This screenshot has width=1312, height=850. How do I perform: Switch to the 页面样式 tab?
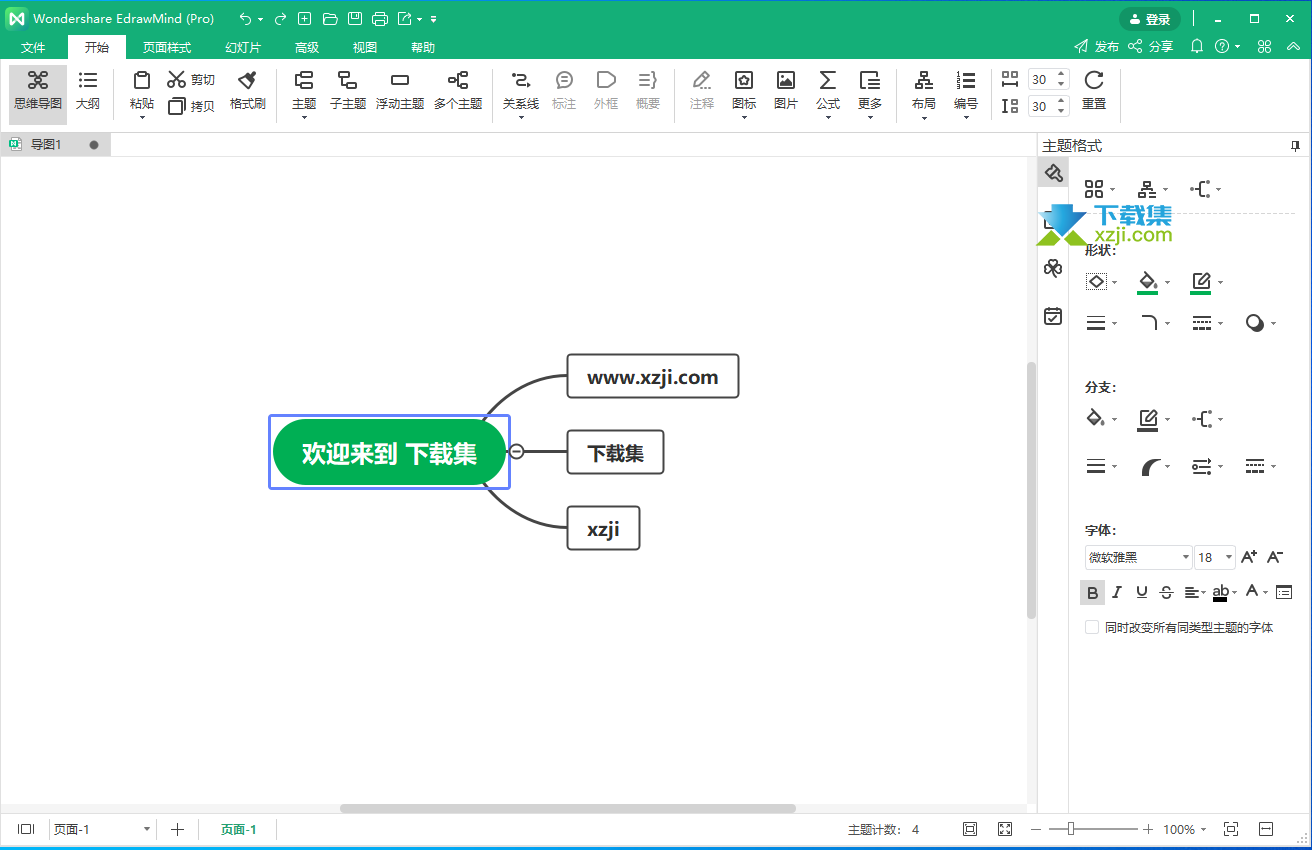[x=166, y=47]
